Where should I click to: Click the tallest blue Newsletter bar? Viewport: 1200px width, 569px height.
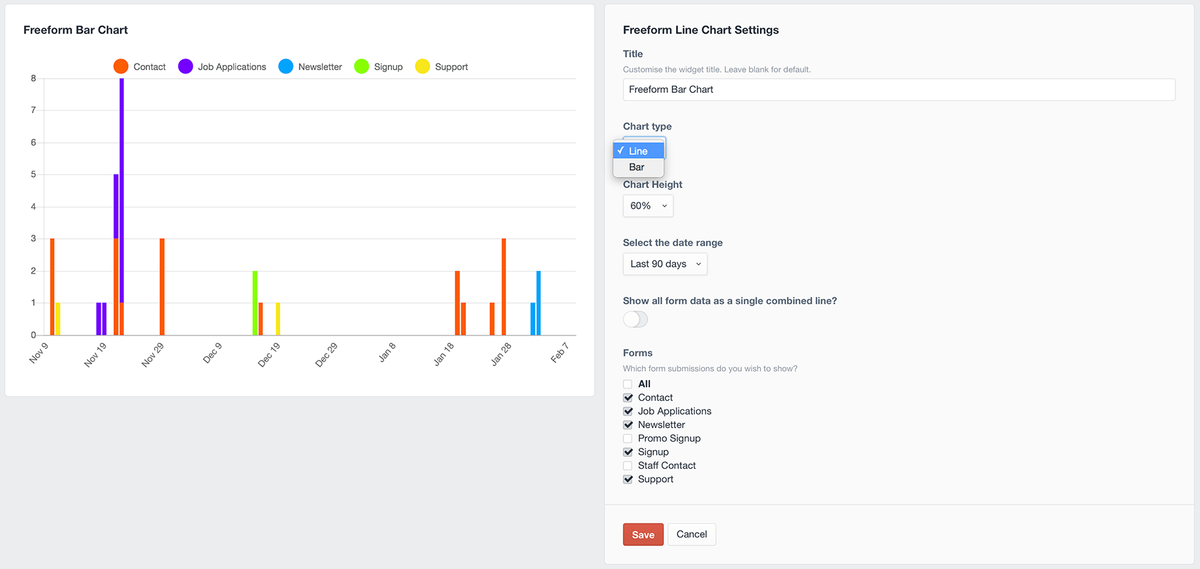539,303
